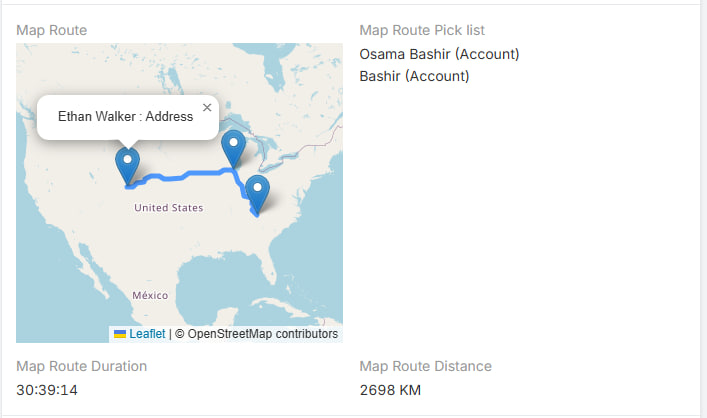Open the OpenStreetMap contributors link
The height and width of the screenshot is (418, 707).
[262, 334]
